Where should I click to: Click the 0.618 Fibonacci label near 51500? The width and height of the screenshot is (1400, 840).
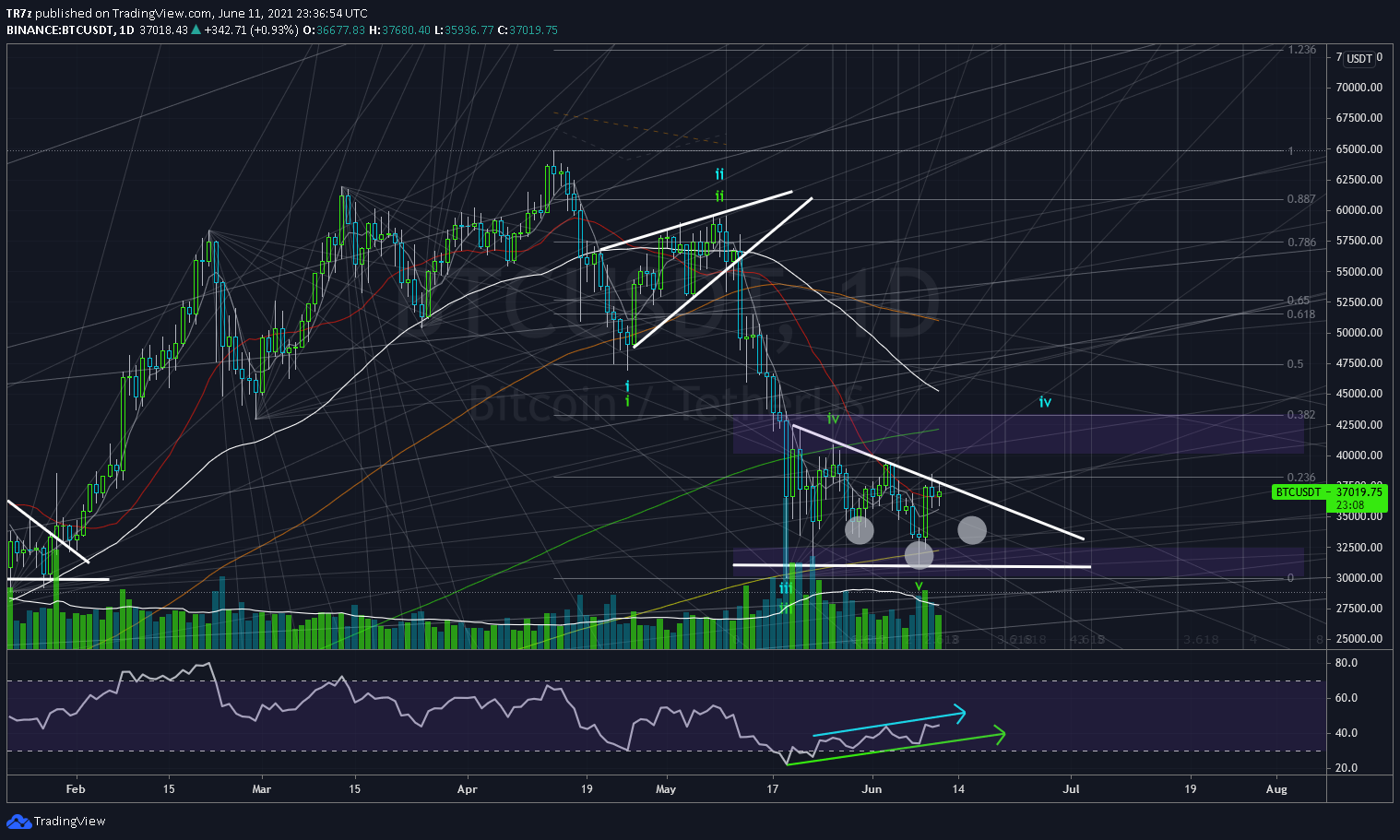1302,314
